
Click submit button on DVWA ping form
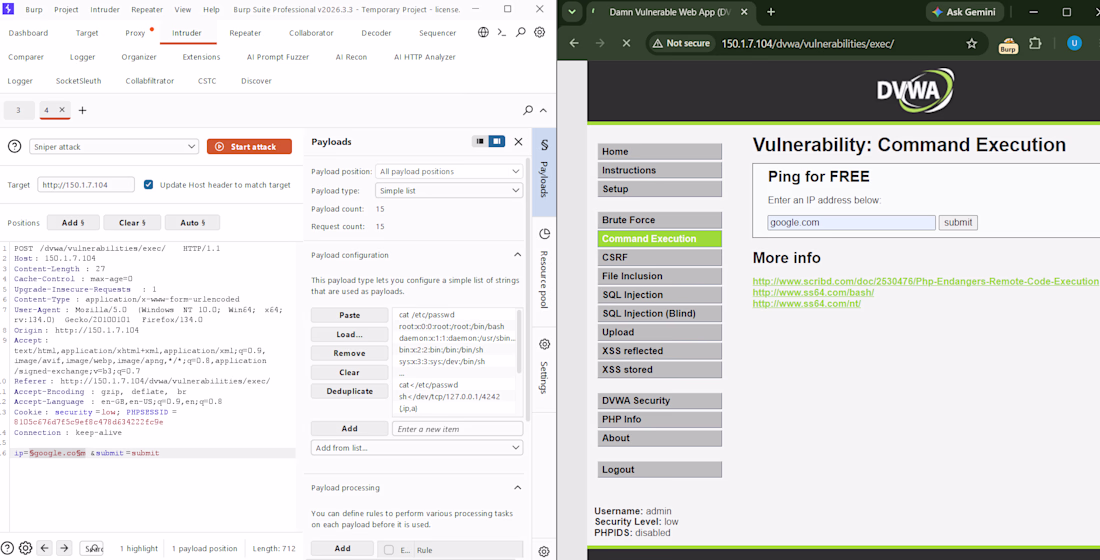click(x=958, y=222)
